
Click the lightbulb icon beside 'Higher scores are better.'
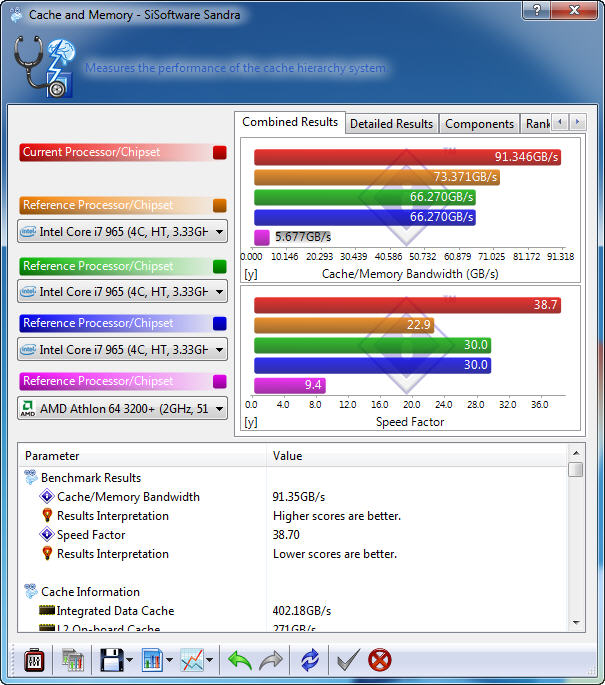(x=47, y=515)
